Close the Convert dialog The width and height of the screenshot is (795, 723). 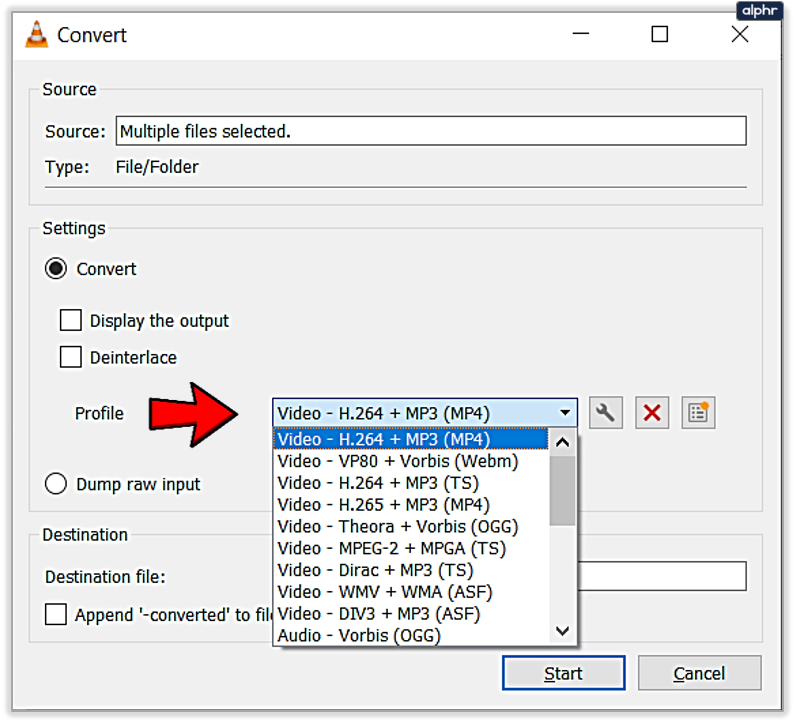point(740,34)
